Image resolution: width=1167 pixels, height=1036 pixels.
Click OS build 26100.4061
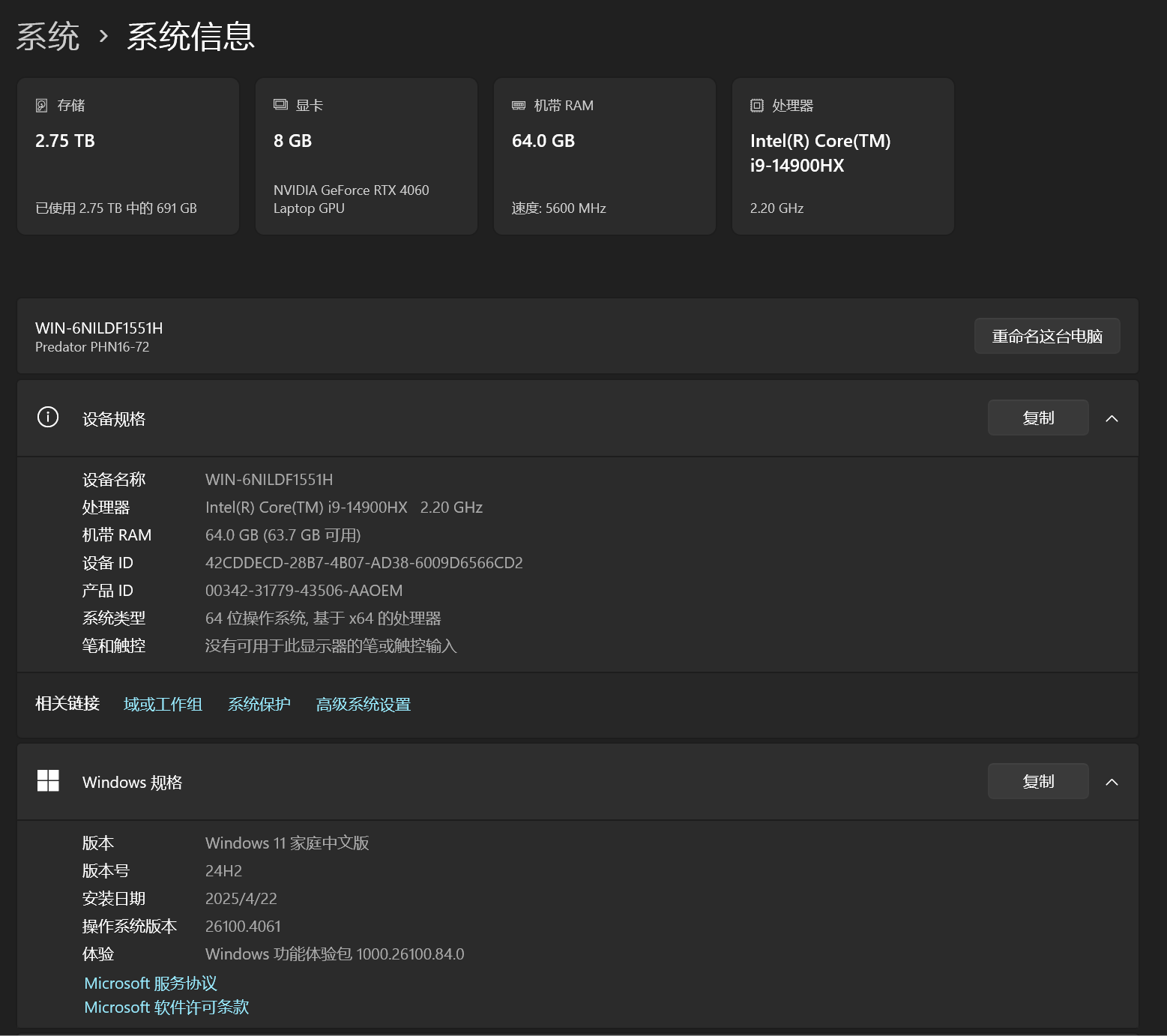pos(243,926)
